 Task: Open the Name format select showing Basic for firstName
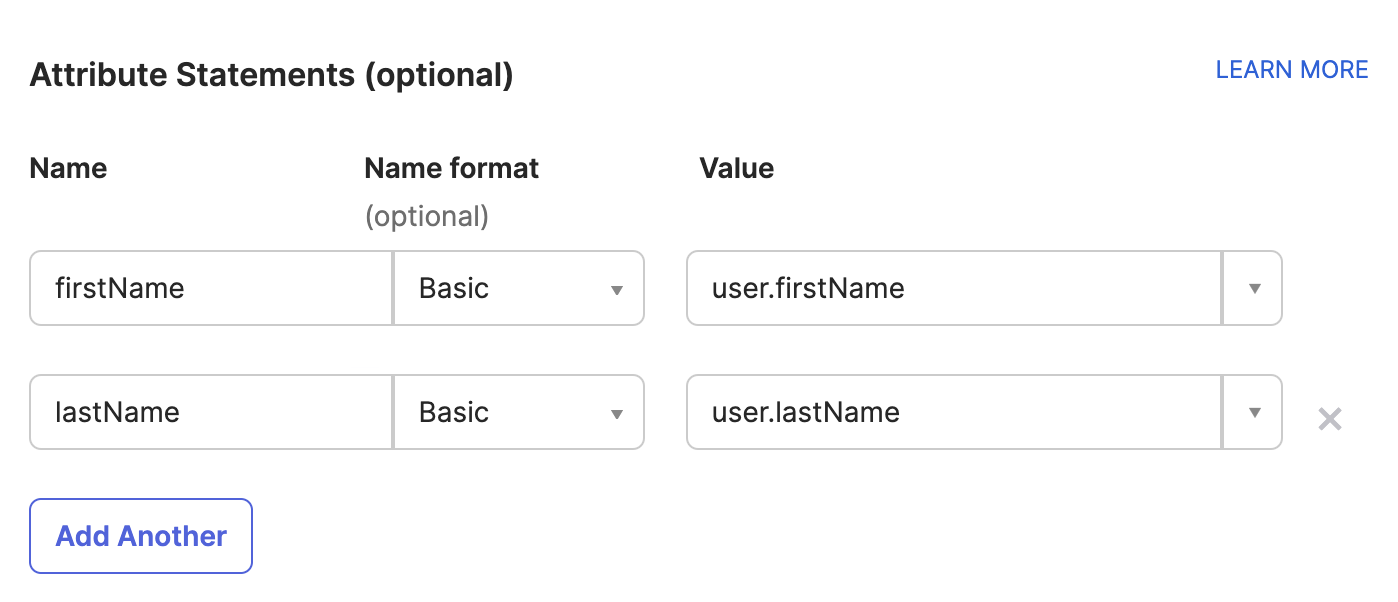(518, 288)
